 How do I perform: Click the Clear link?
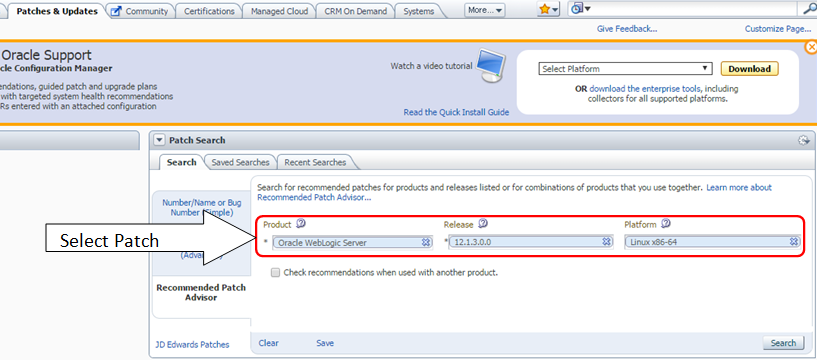pos(268,343)
